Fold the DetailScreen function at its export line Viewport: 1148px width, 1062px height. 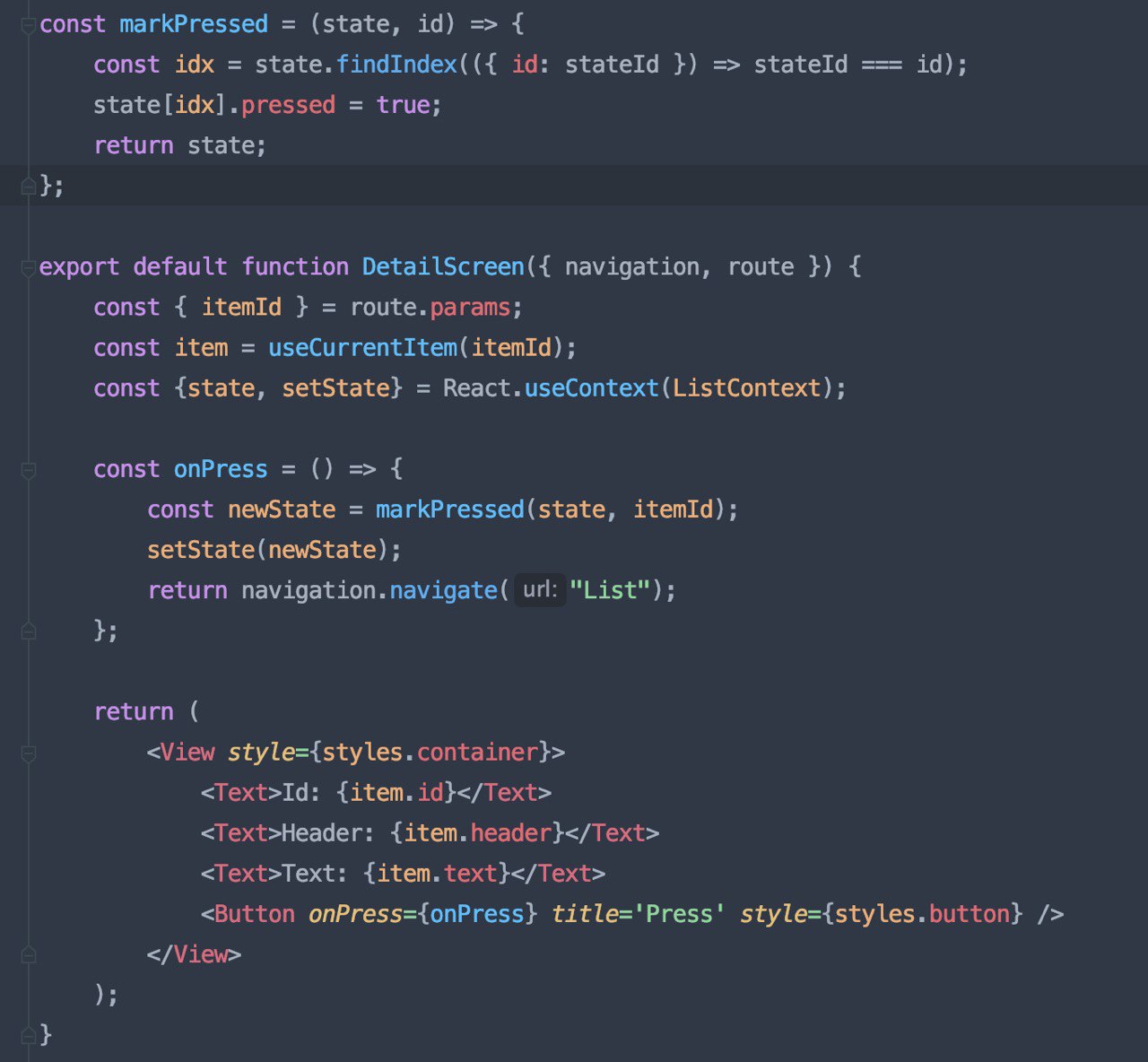coord(29,267)
